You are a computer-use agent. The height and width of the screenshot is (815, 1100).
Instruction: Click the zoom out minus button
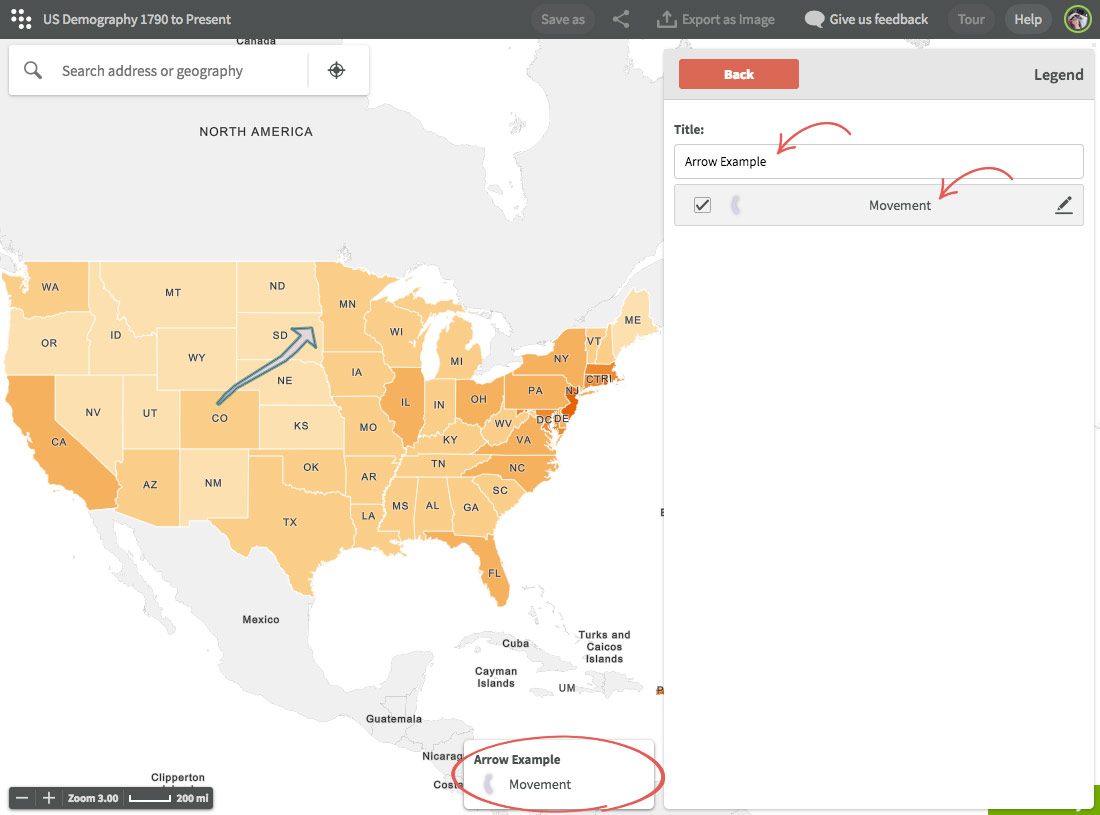22,798
